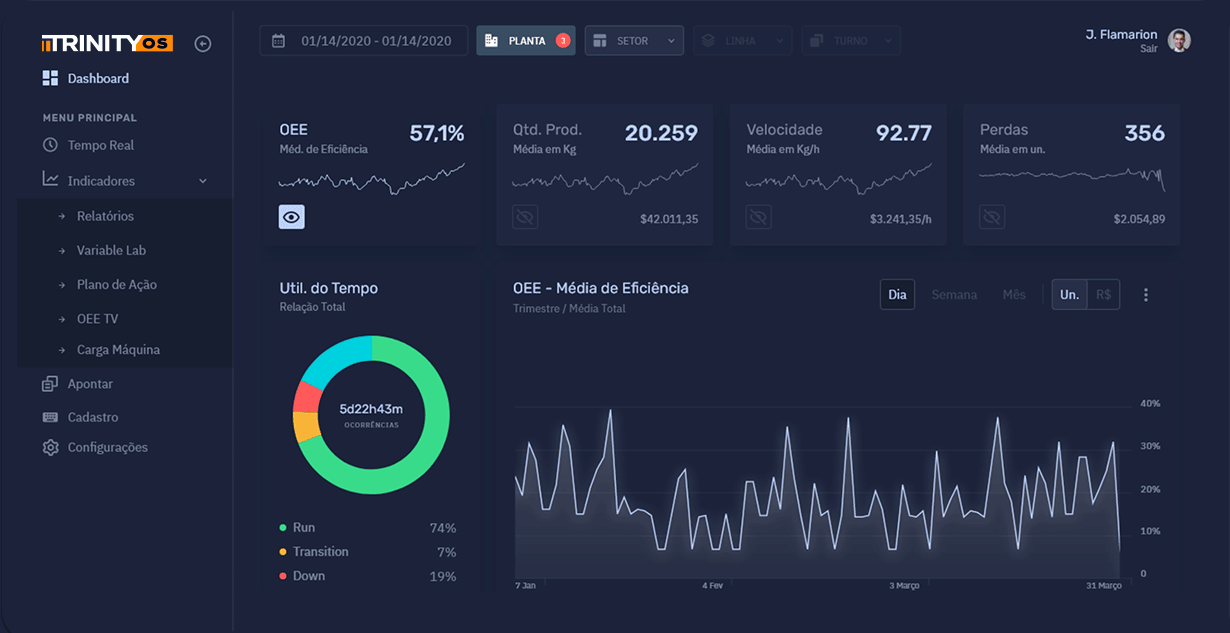Open Carga Máquina submenu item

(118, 350)
